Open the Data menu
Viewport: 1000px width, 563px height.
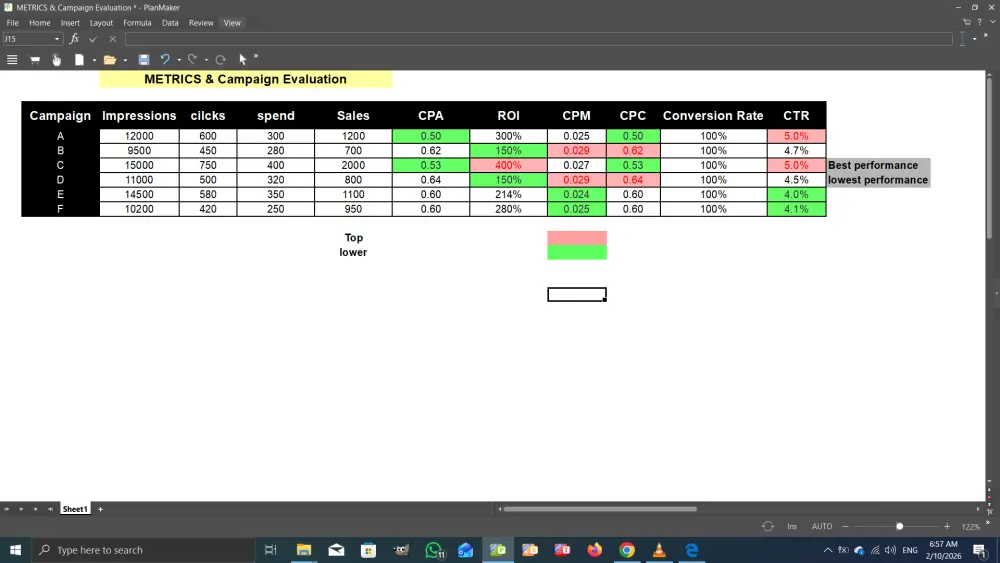[x=170, y=23]
